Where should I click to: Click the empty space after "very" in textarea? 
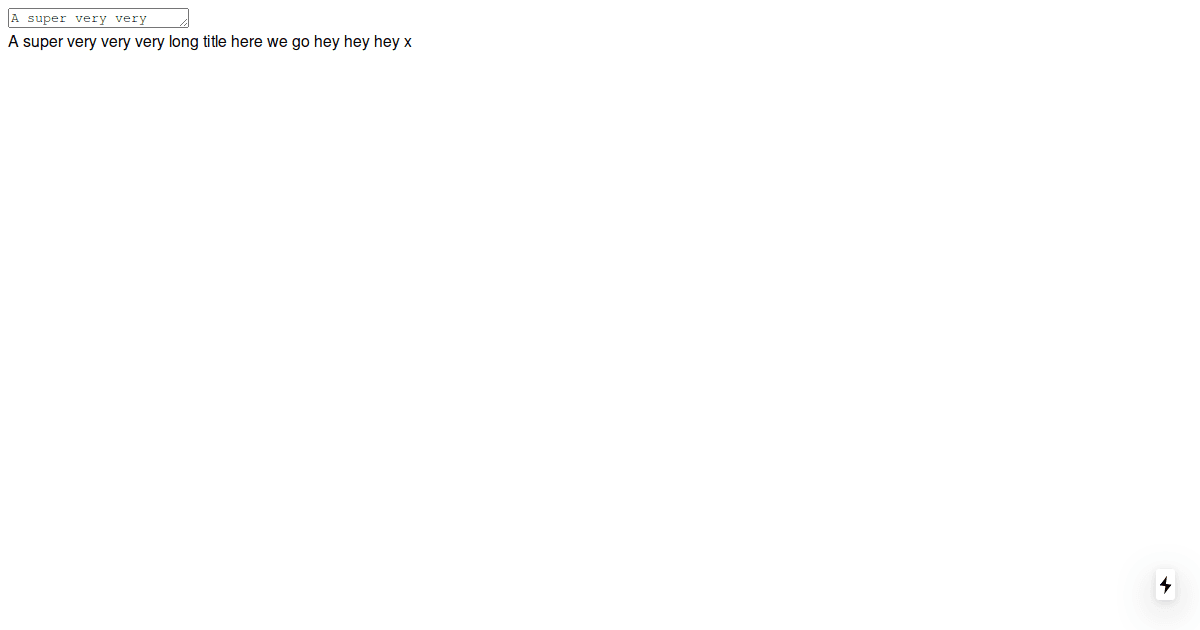[x=162, y=19]
